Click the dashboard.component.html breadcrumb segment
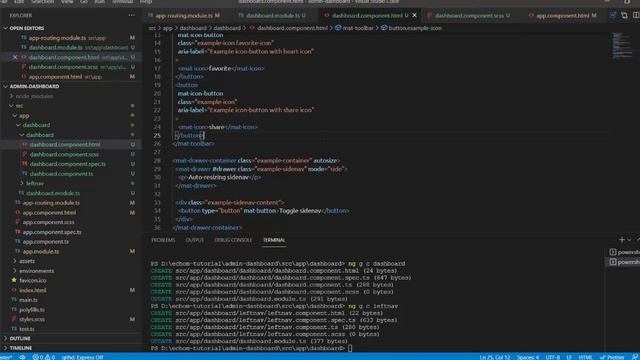The height and width of the screenshot is (360, 640). 289,28
